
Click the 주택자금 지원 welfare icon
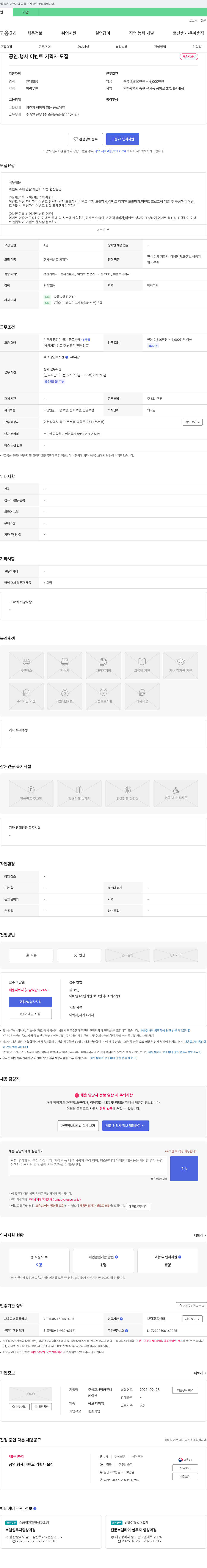coord(26,696)
